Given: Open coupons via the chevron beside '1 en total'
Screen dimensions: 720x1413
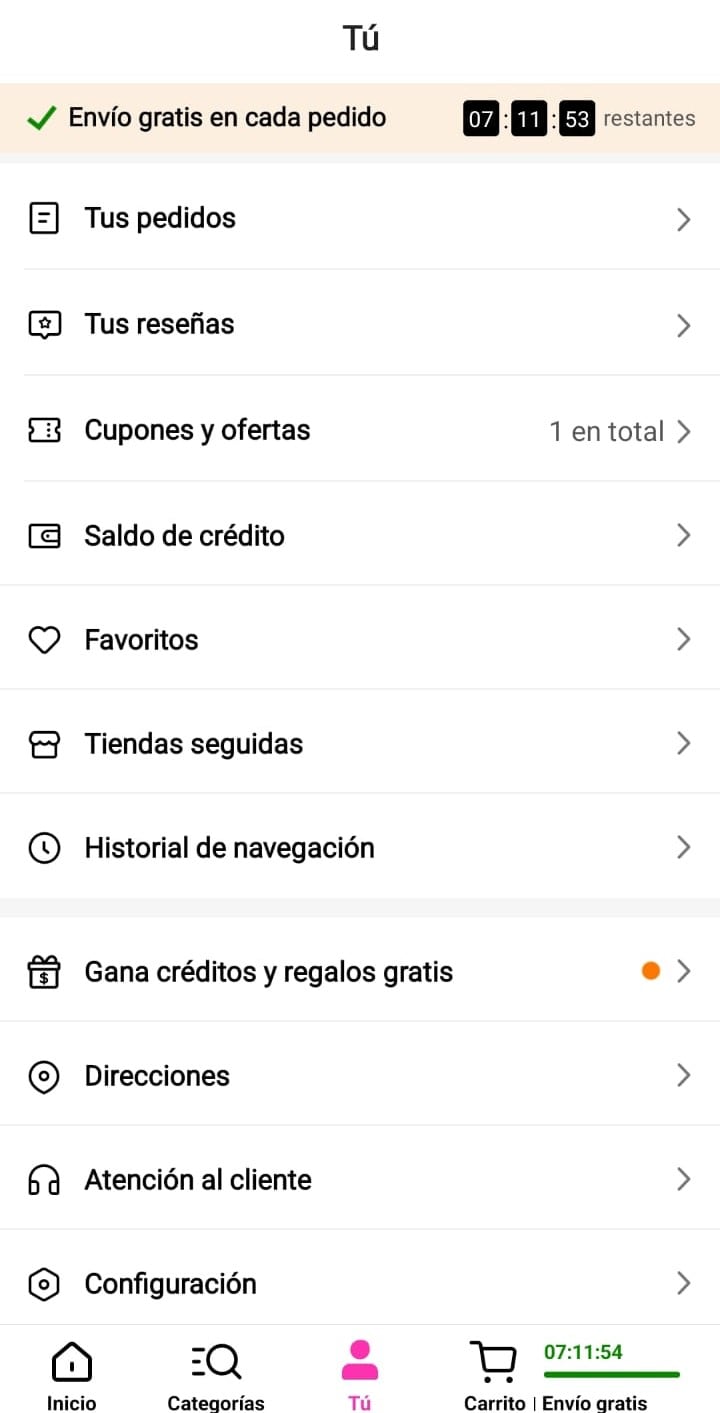Looking at the screenshot, I should 684,431.
